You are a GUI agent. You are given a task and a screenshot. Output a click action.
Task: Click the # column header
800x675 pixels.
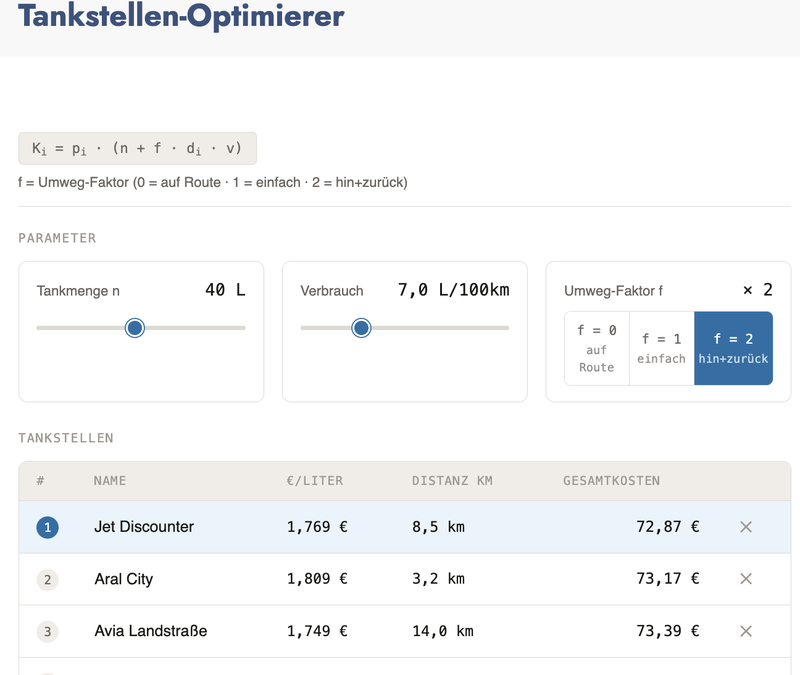tap(40, 481)
